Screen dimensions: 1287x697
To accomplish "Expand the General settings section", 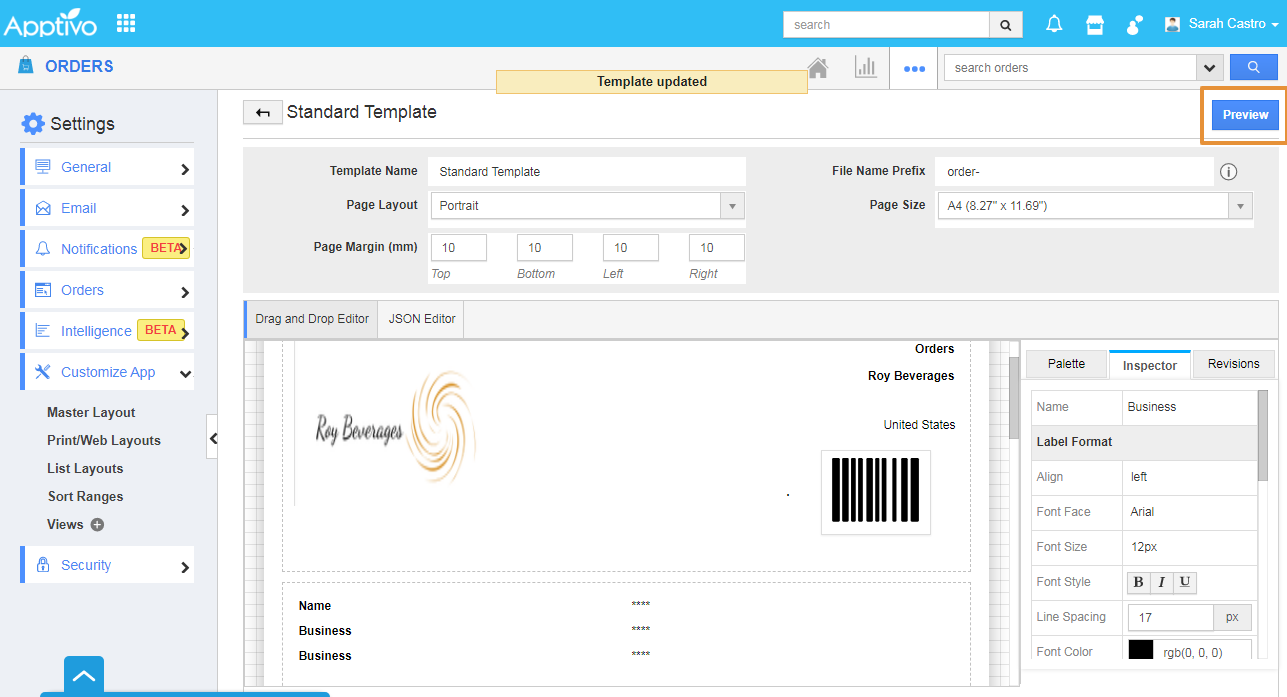I will tap(107, 168).
